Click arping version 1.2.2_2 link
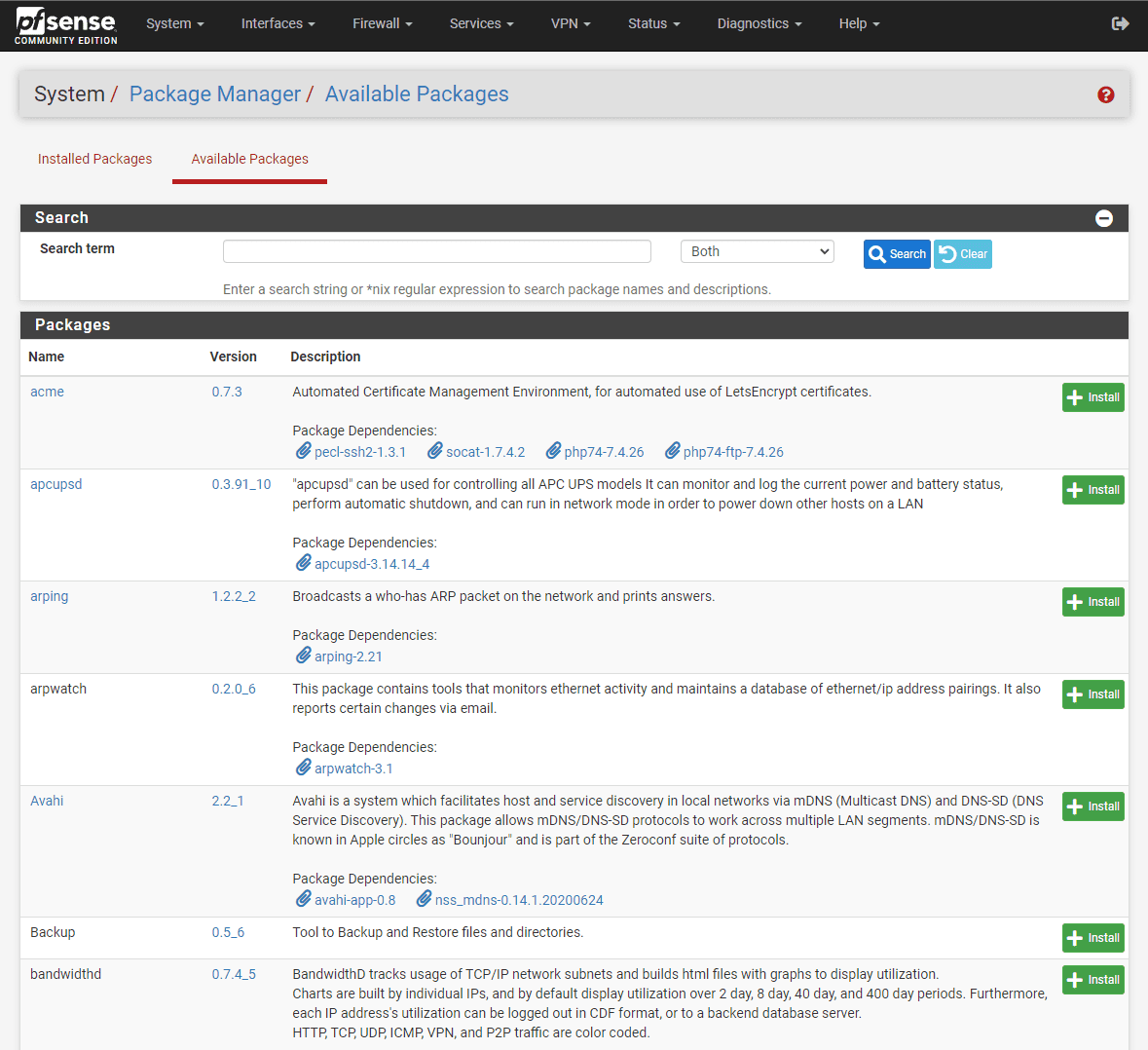The height and width of the screenshot is (1050, 1148). pyautogui.click(x=234, y=596)
